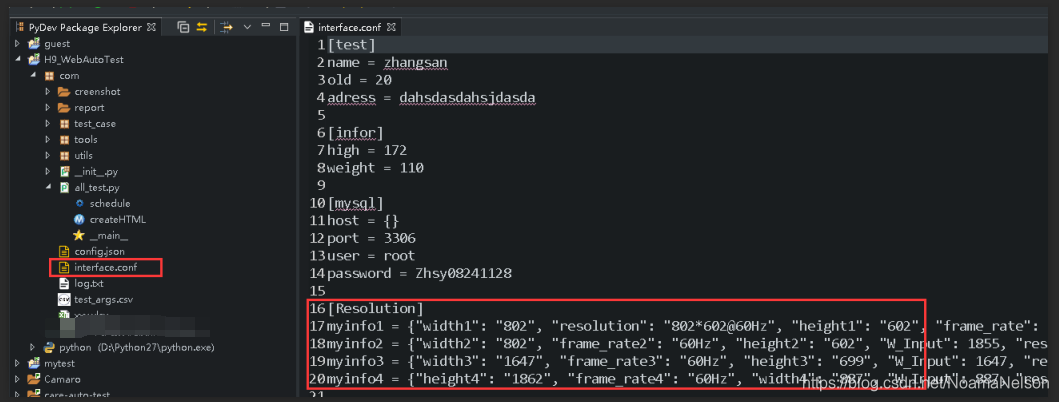Screen dimensions: 1059x402
Task: Click the log.txt file icon
Action: tap(64, 283)
